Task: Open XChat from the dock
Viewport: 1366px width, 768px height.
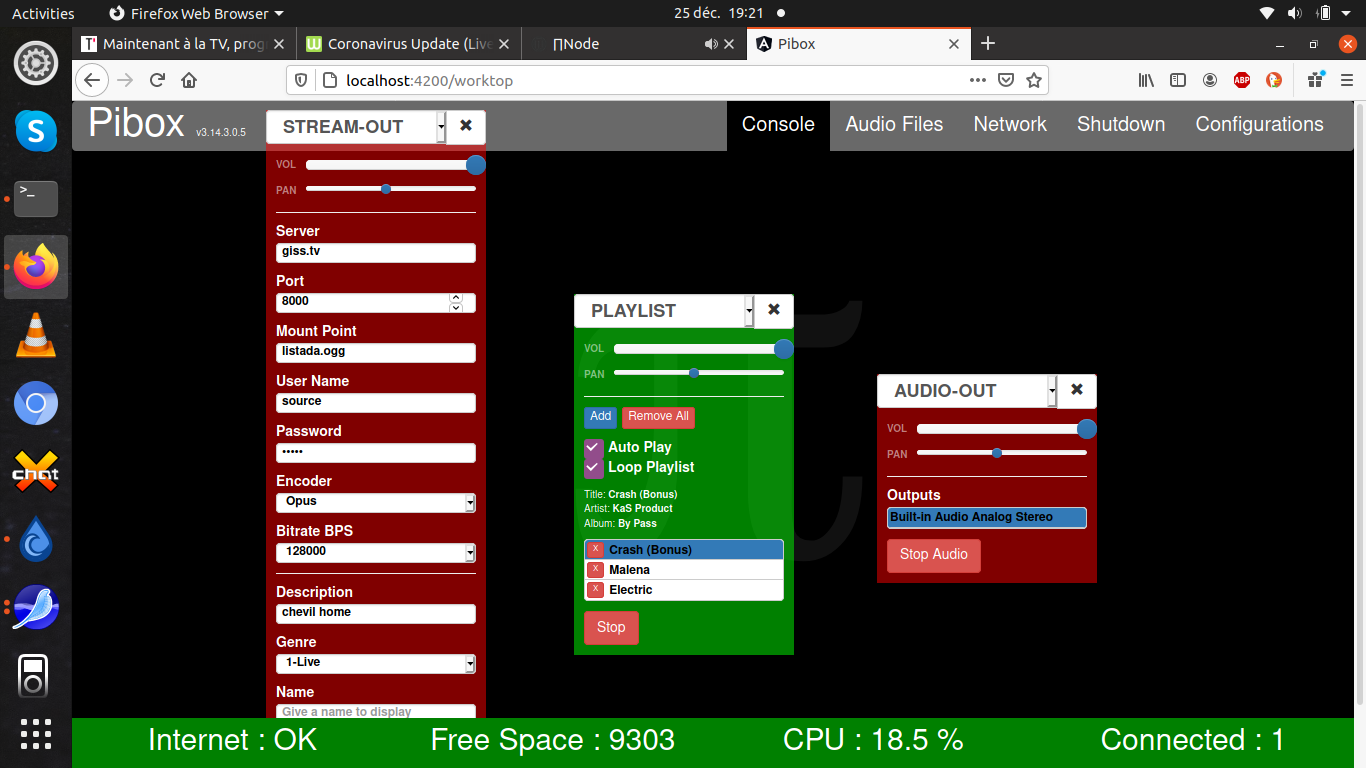Action: pos(36,472)
